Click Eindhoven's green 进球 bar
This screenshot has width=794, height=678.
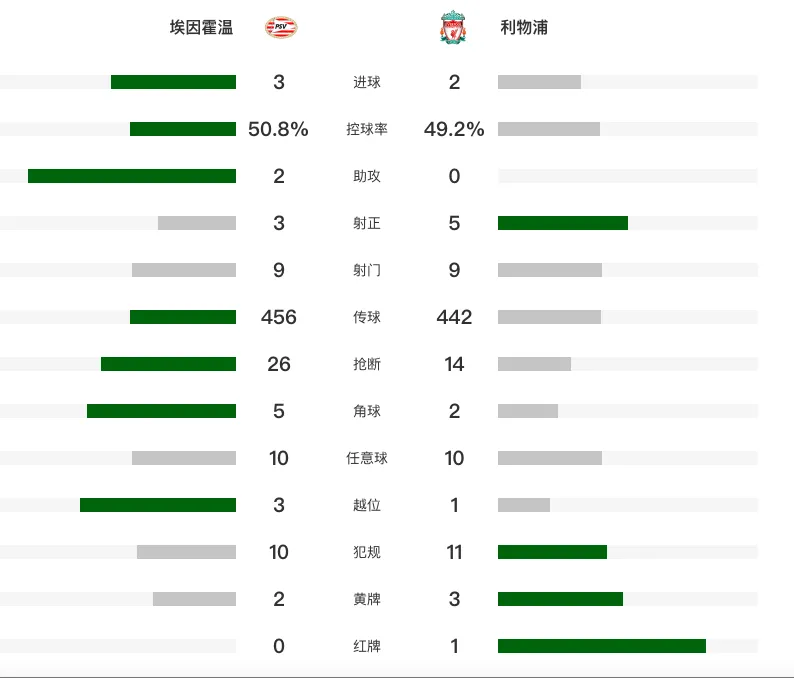[x=173, y=82]
